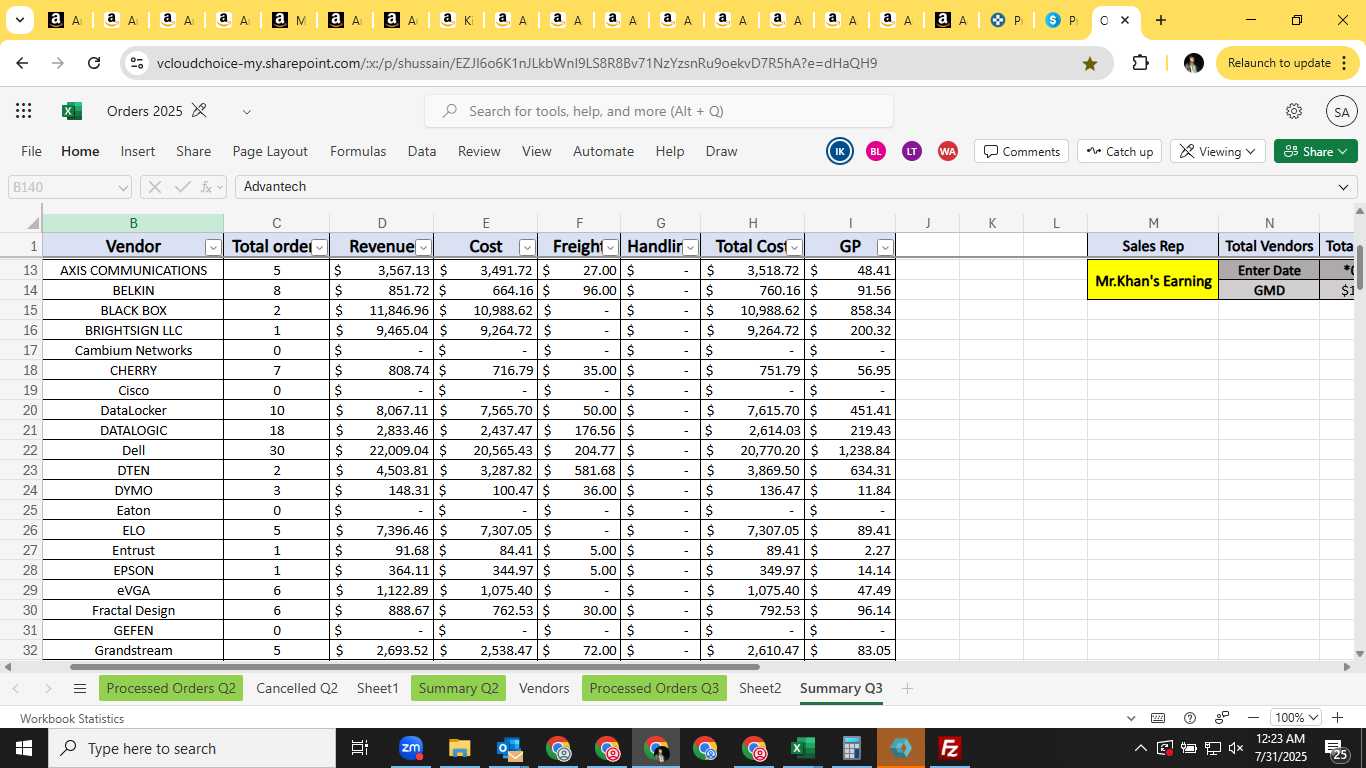Select the yellow Mr.Khan's Earning cell
1366x768 pixels.
(1153, 280)
